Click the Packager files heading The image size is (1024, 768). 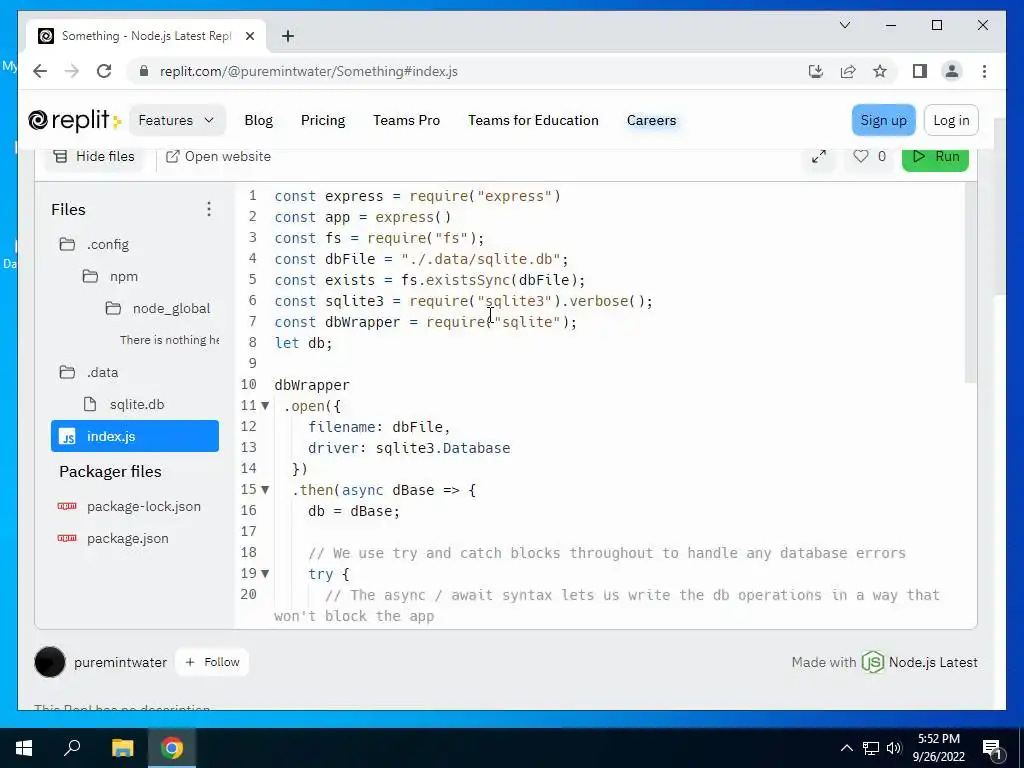110,472
